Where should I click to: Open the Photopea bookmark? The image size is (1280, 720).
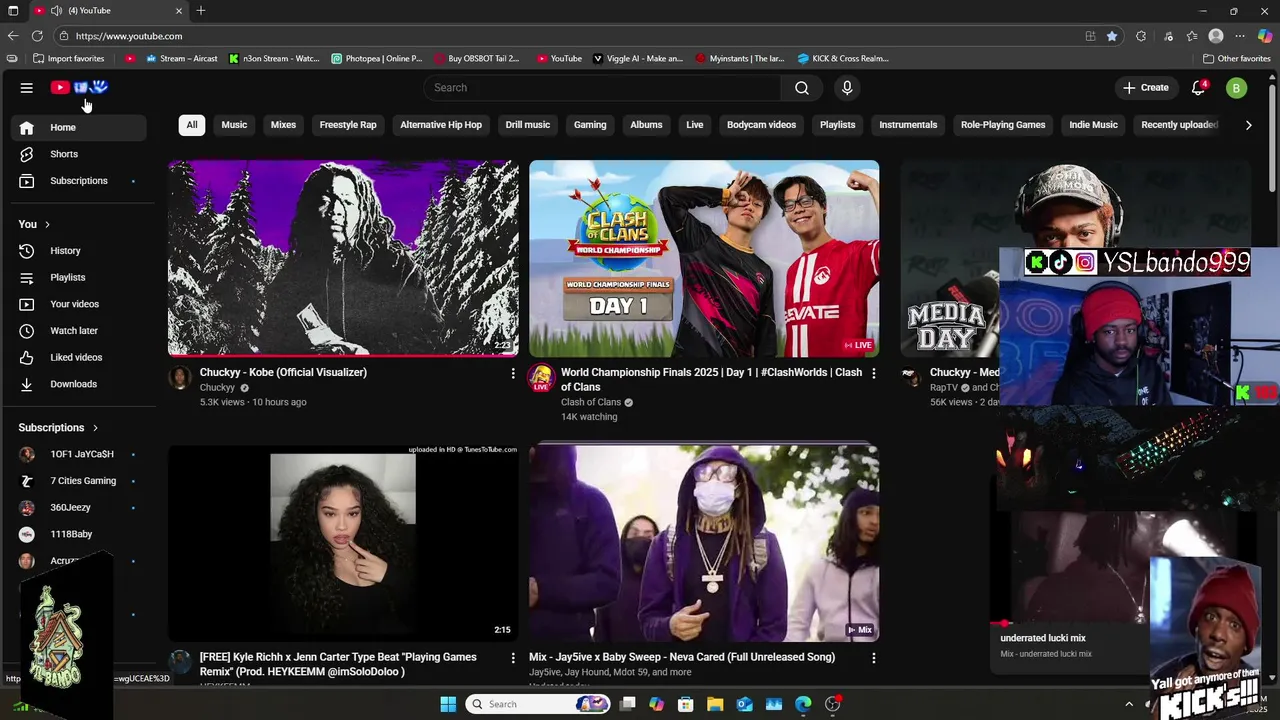point(377,58)
